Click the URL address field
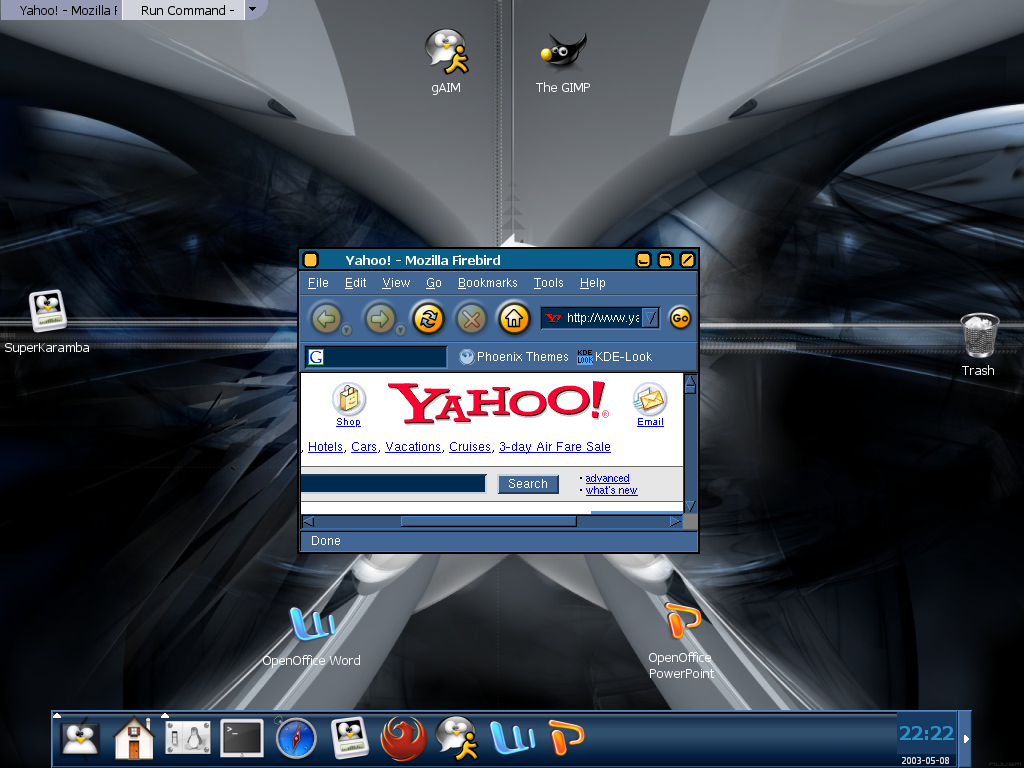1024x768 pixels. point(602,318)
